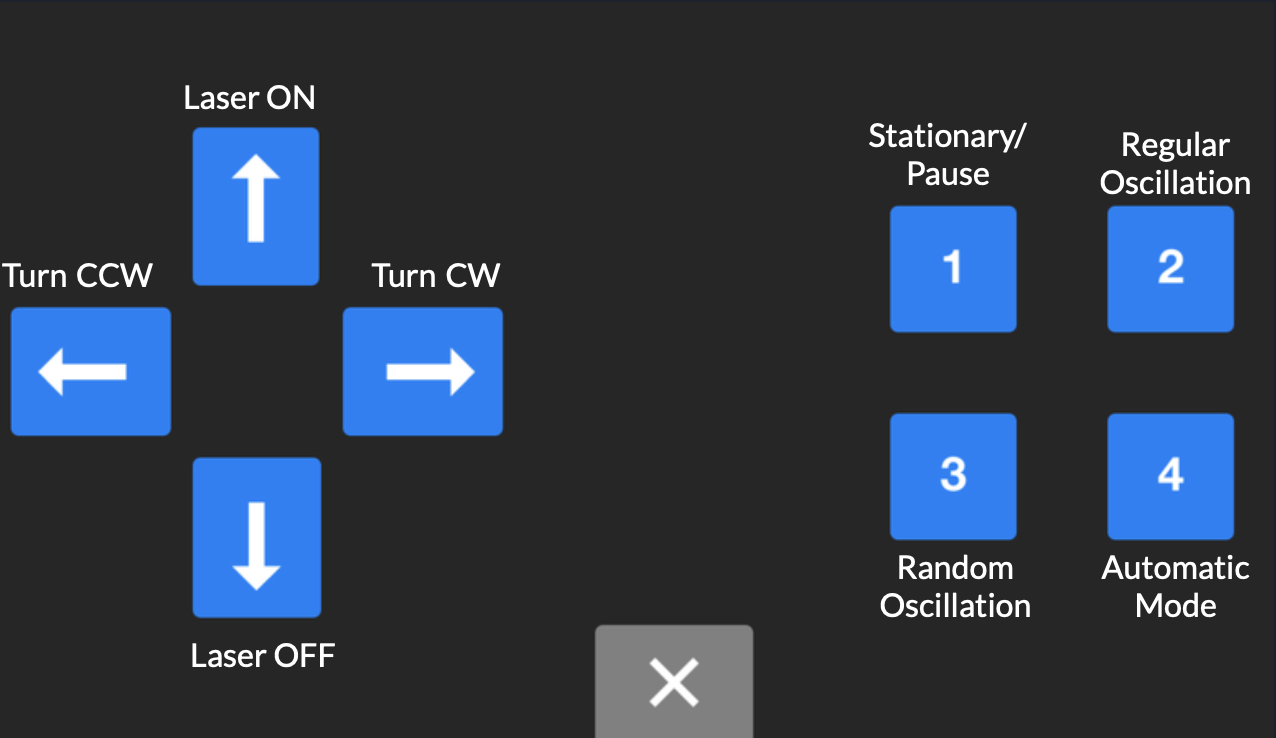This screenshot has width=1276, height=738.
Task: Tap the blue button numbered 1
Action: [x=953, y=268]
